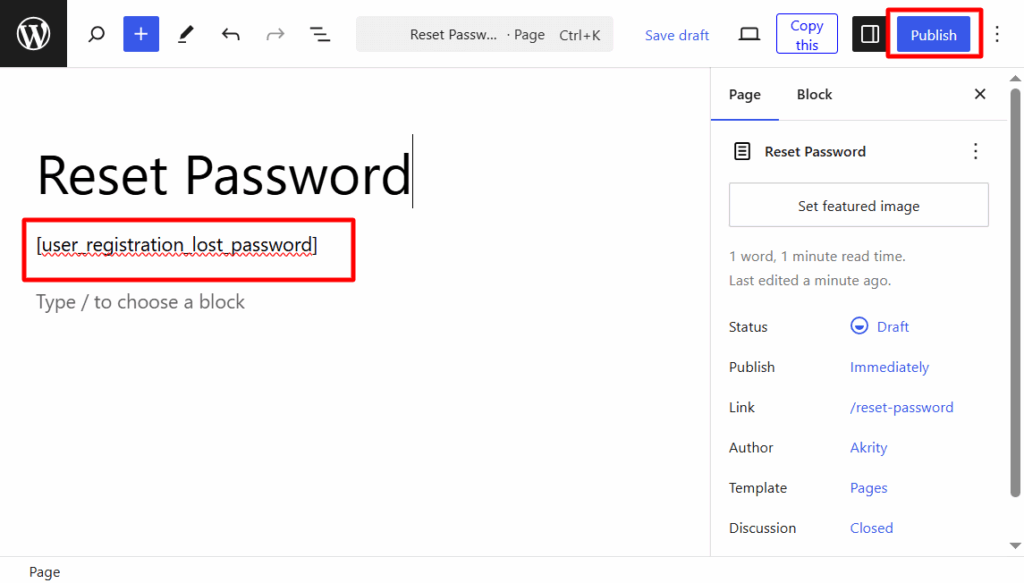This screenshot has height=583, width=1024.
Task: Click the sidebar vertical scrollbar
Action: (x=1015, y=293)
